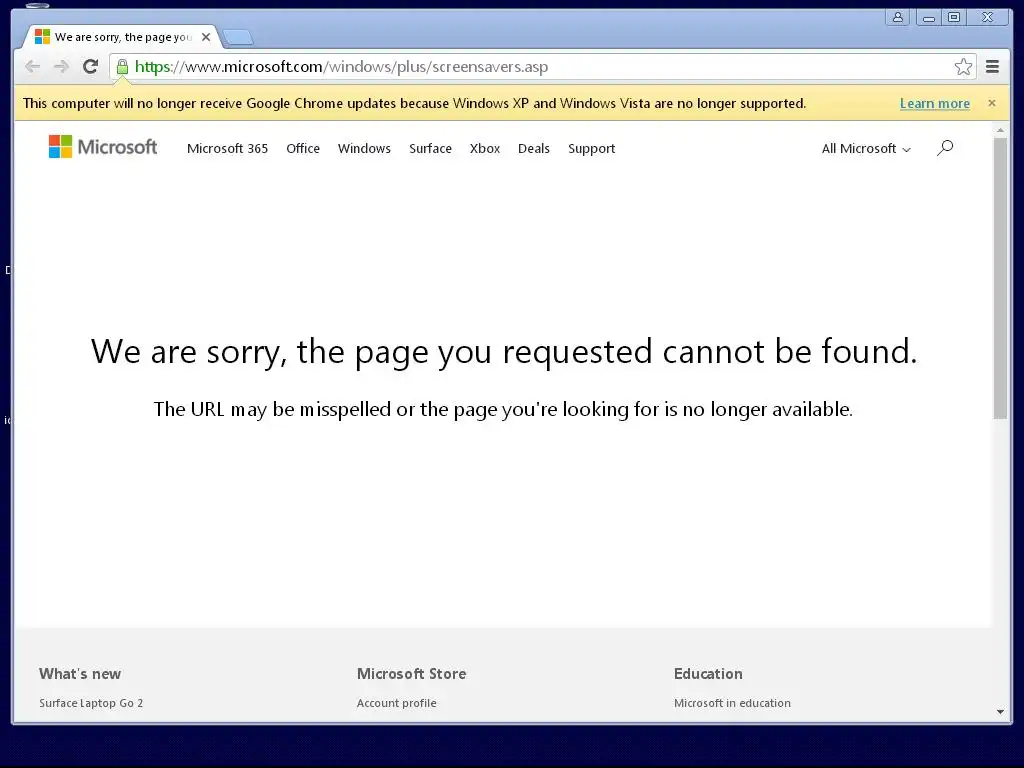Minimize the Chrome window
1024x768 pixels.
point(928,18)
